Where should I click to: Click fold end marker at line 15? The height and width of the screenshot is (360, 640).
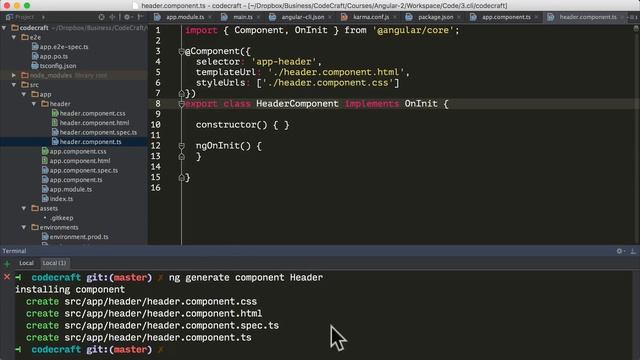[181, 178]
